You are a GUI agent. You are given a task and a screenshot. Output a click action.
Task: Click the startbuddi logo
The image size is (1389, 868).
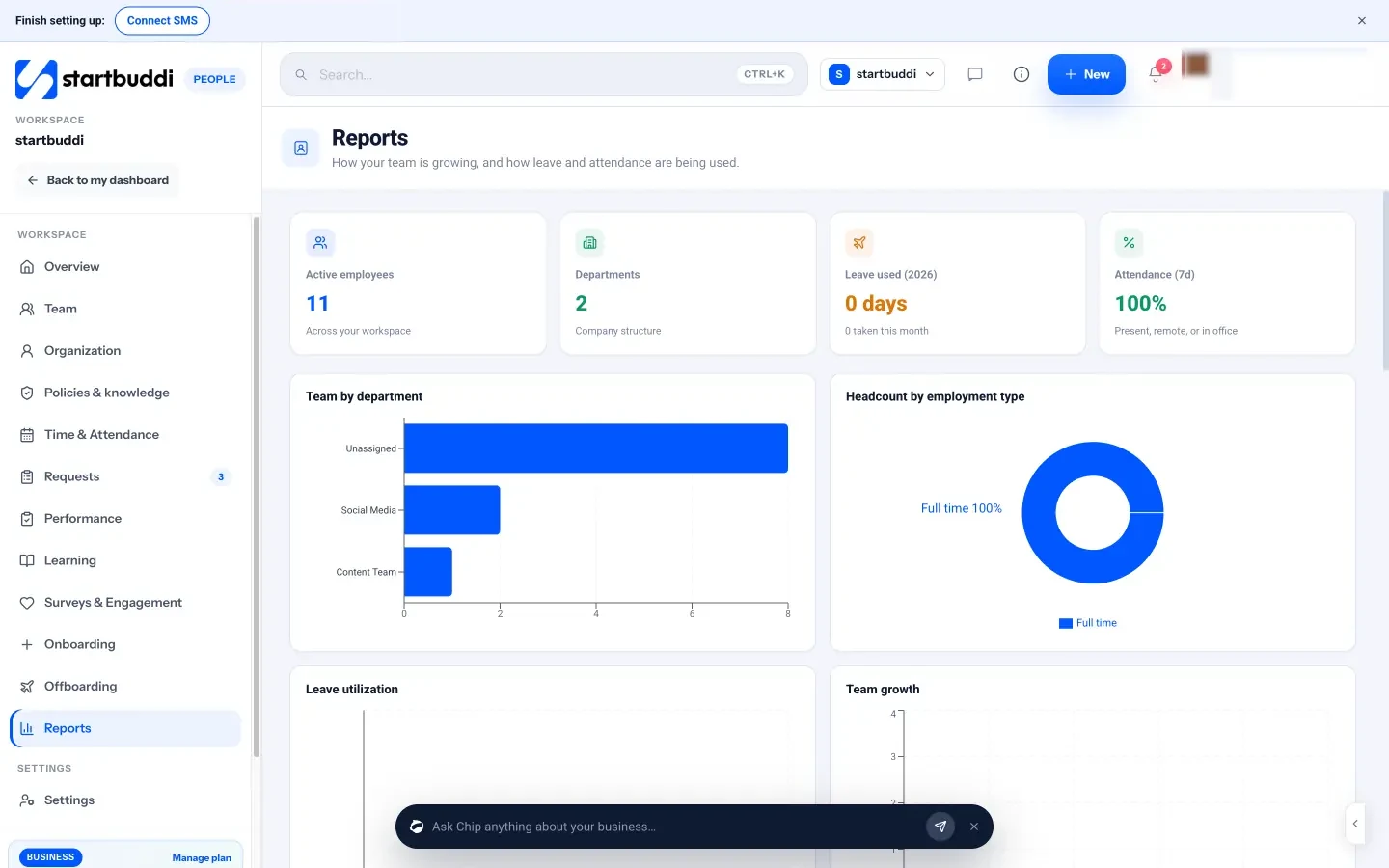95,79
